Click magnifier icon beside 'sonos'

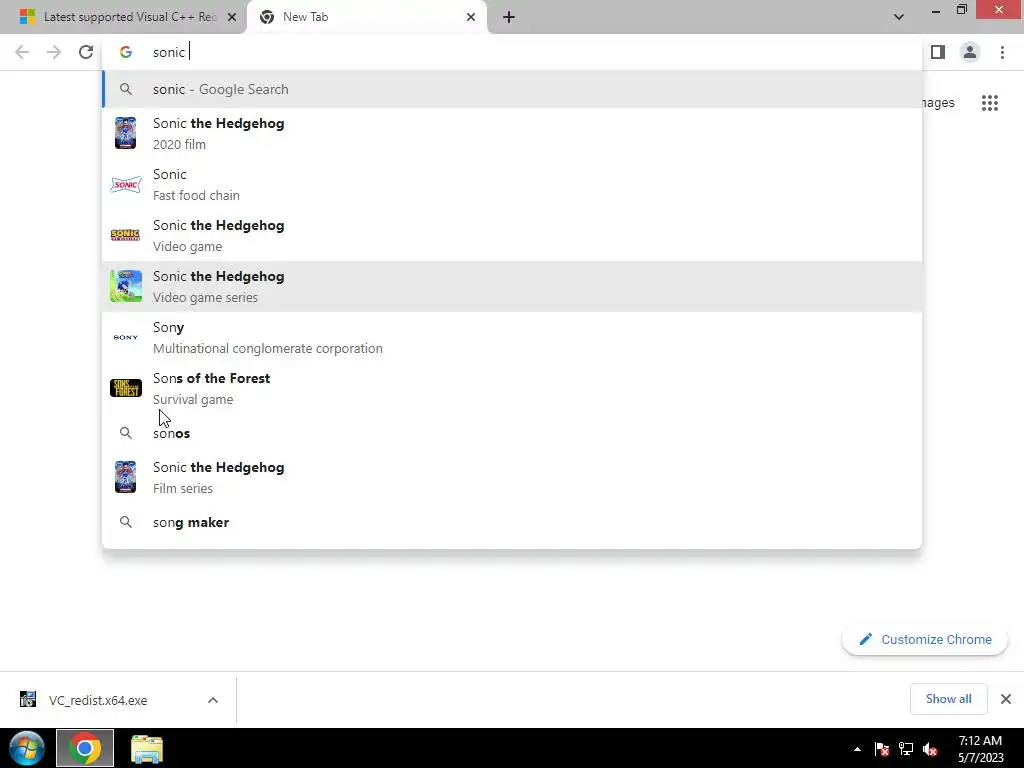coord(126,433)
